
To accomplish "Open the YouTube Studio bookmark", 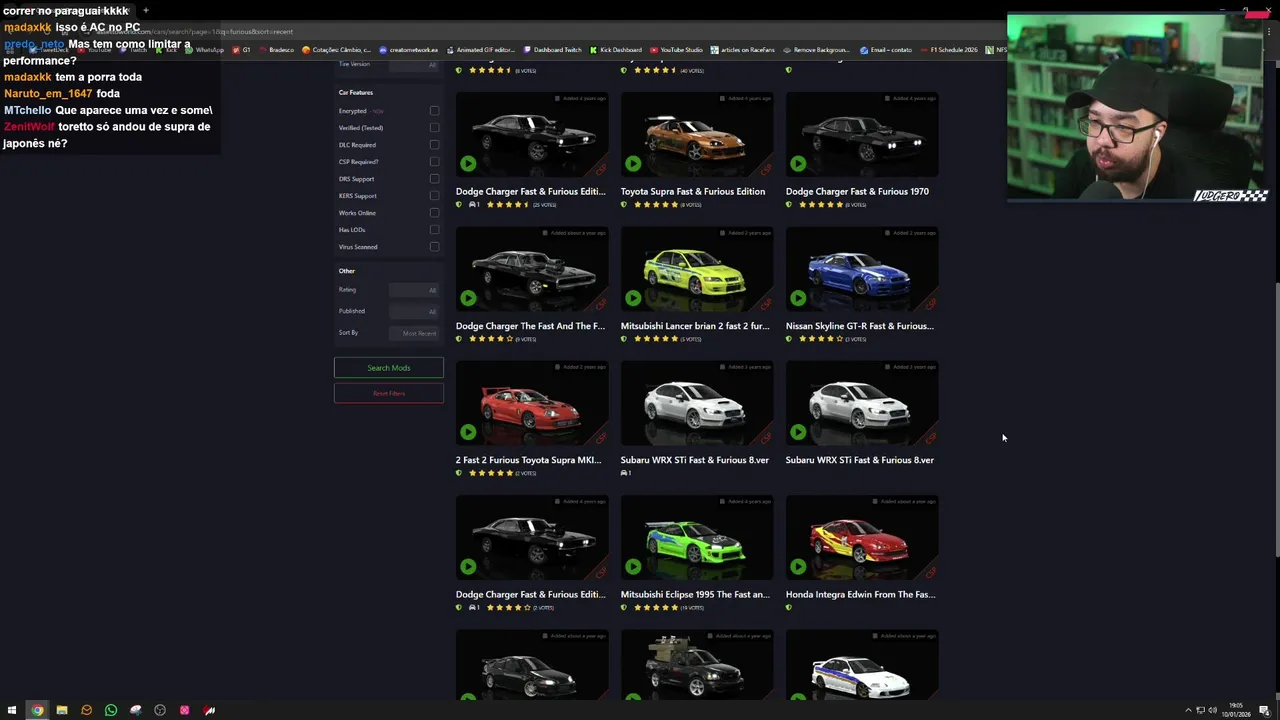I will point(677,50).
